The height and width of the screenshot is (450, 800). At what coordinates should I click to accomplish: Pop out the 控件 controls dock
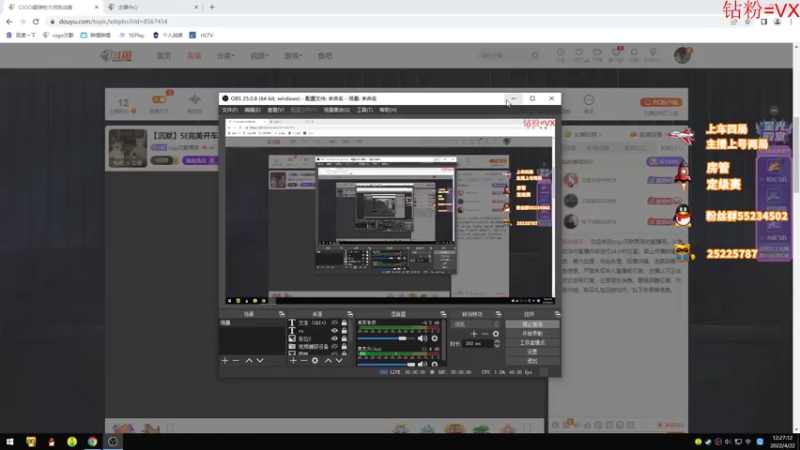(x=558, y=314)
